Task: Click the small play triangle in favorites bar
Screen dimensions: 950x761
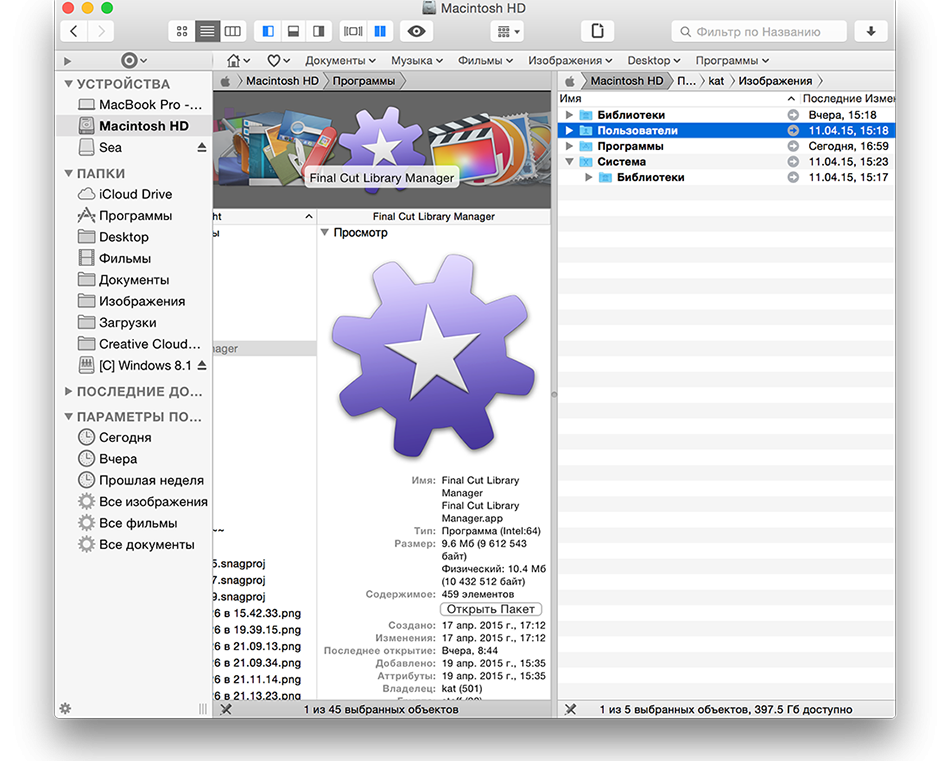Action: click(x=67, y=61)
